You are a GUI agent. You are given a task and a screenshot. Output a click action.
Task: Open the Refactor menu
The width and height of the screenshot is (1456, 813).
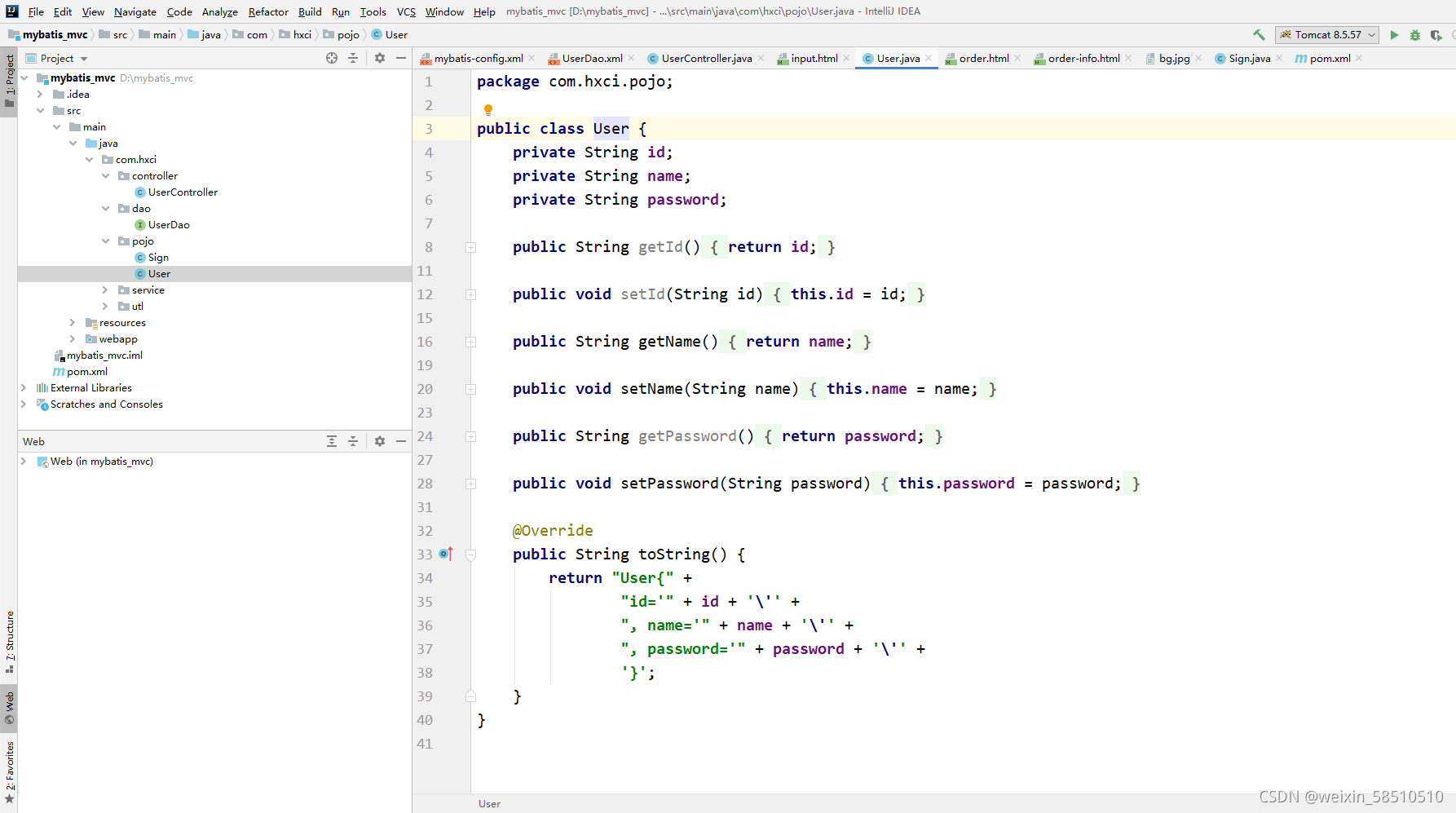pyautogui.click(x=268, y=11)
